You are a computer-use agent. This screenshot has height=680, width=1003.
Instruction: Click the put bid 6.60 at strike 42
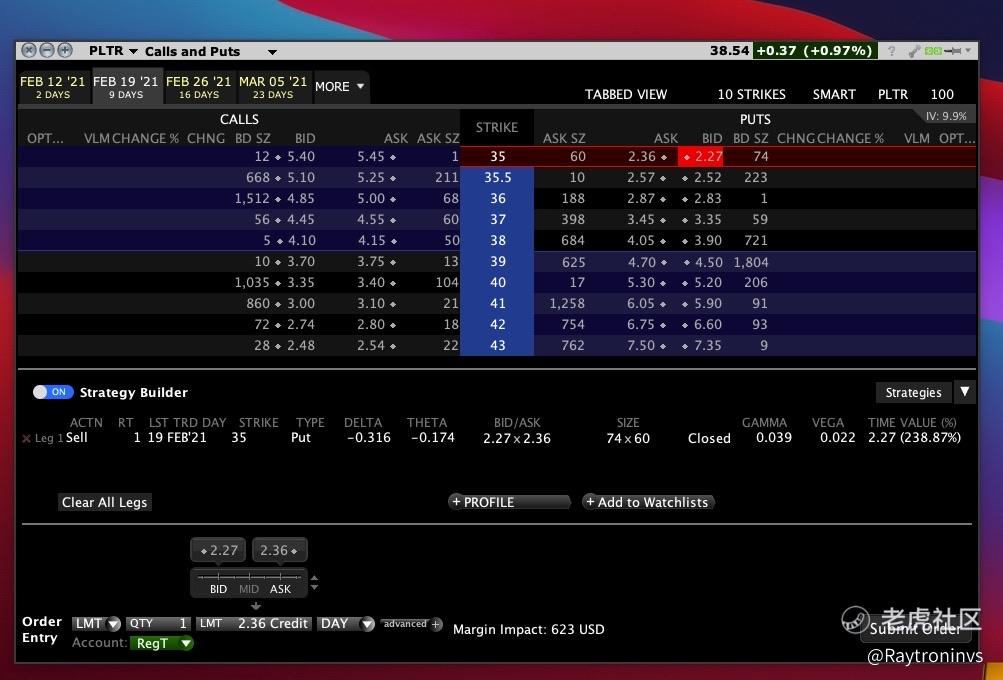[x=707, y=324]
